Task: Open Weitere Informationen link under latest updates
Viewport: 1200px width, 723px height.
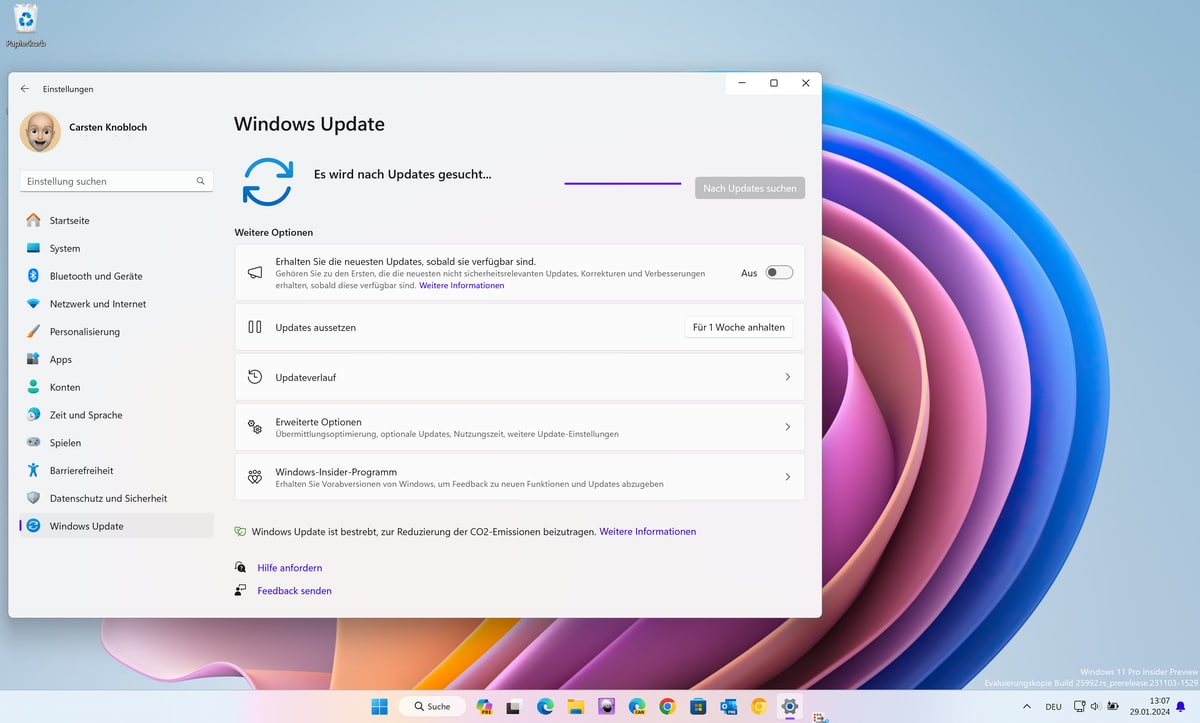Action: 462,285
